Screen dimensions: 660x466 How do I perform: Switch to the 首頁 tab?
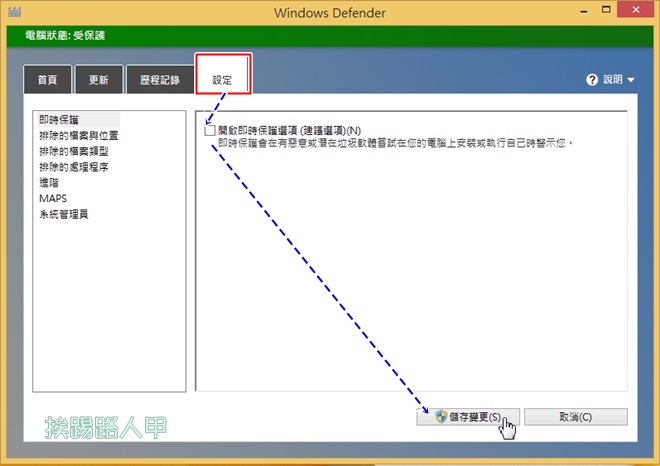pyautogui.click(x=47, y=79)
